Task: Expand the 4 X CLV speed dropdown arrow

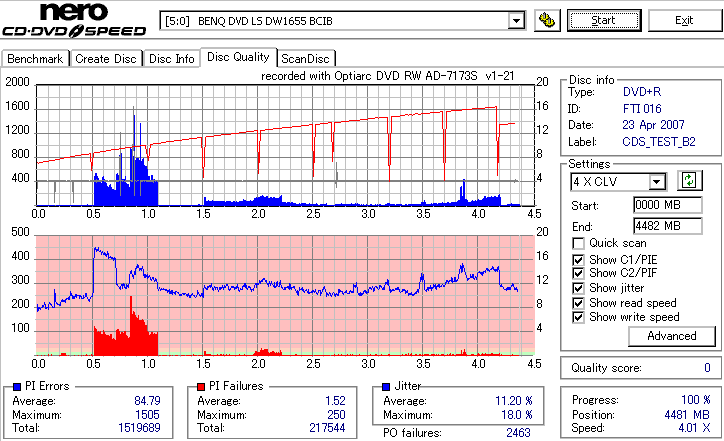Action: coord(656,182)
